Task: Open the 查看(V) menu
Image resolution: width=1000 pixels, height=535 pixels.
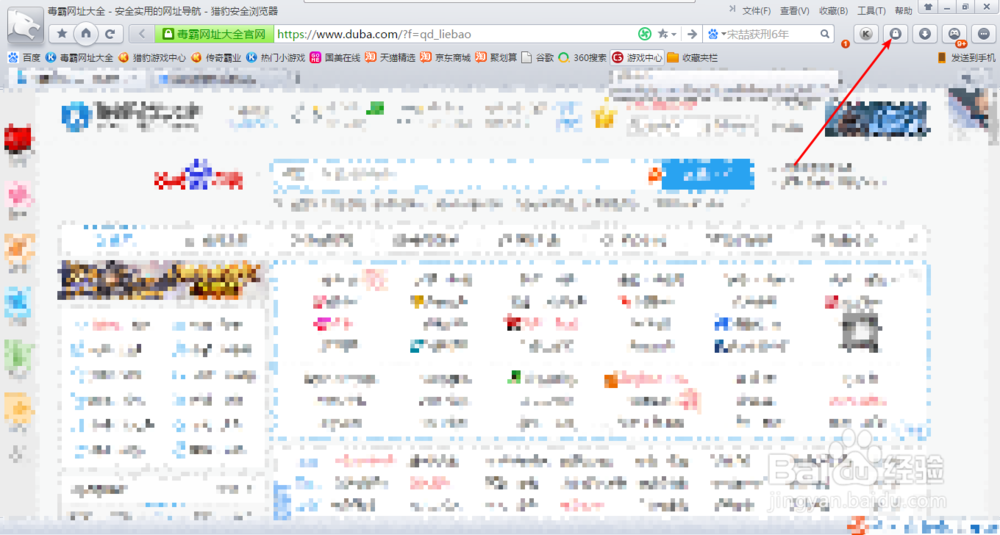Action: [794, 11]
